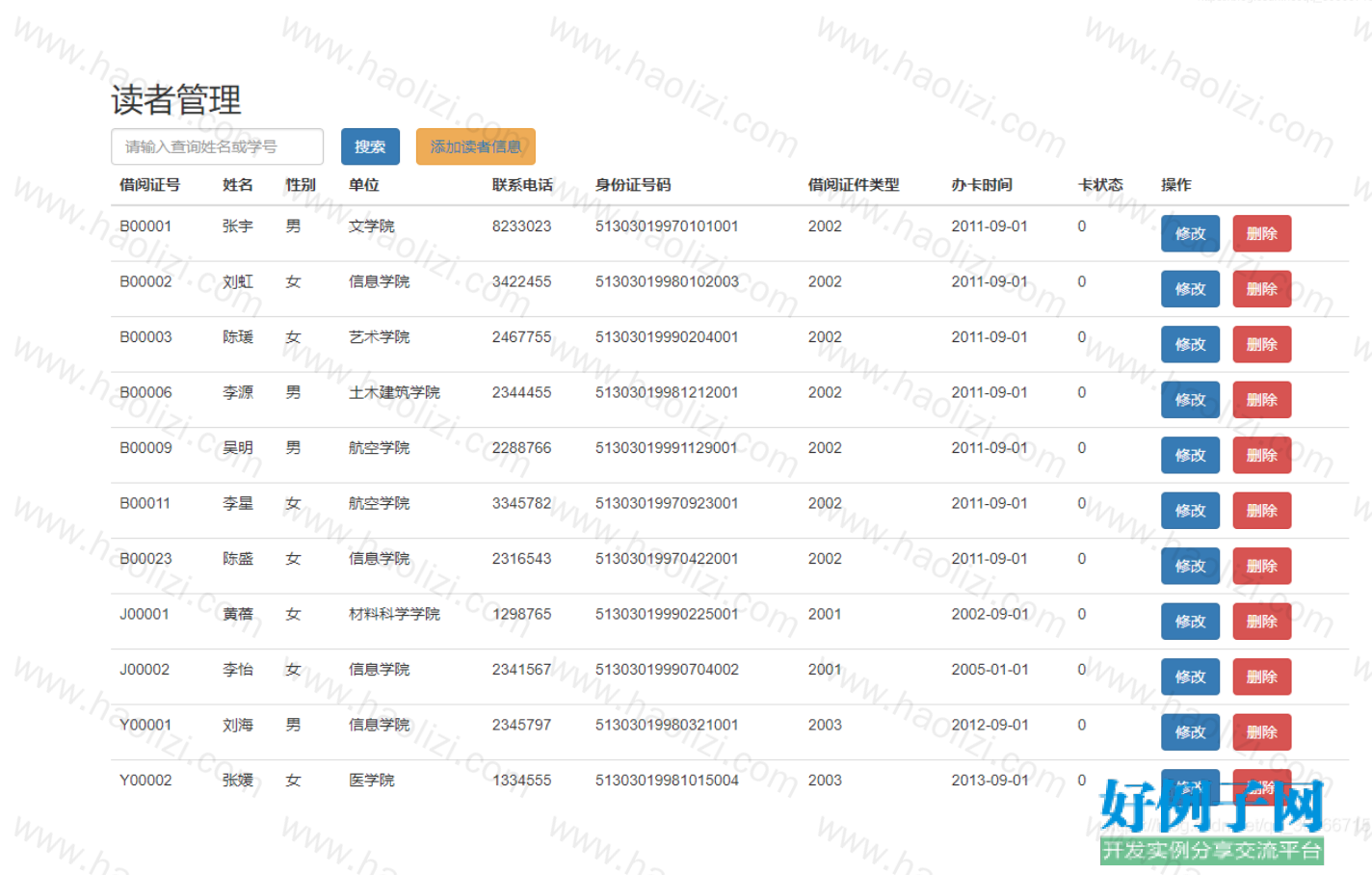Select the 操作 column header
The height and width of the screenshot is (875, 1372).
pyautogui.click(x=1176, y=185)
